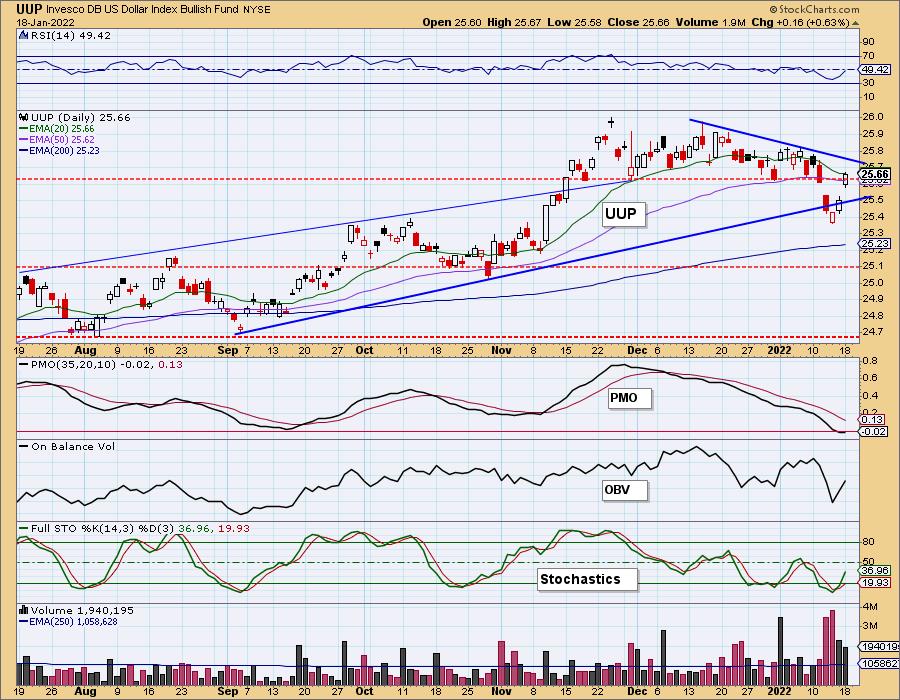Viewport: 900px width, 700px height.
Task: Click the PMO annotation box
Action: coord(629,398)
